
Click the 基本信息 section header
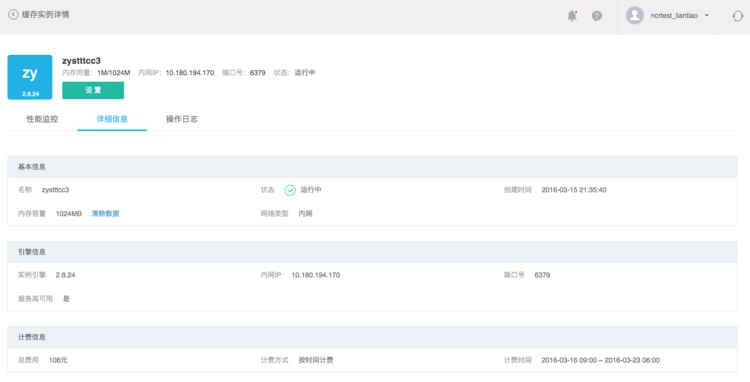[372, 167]
